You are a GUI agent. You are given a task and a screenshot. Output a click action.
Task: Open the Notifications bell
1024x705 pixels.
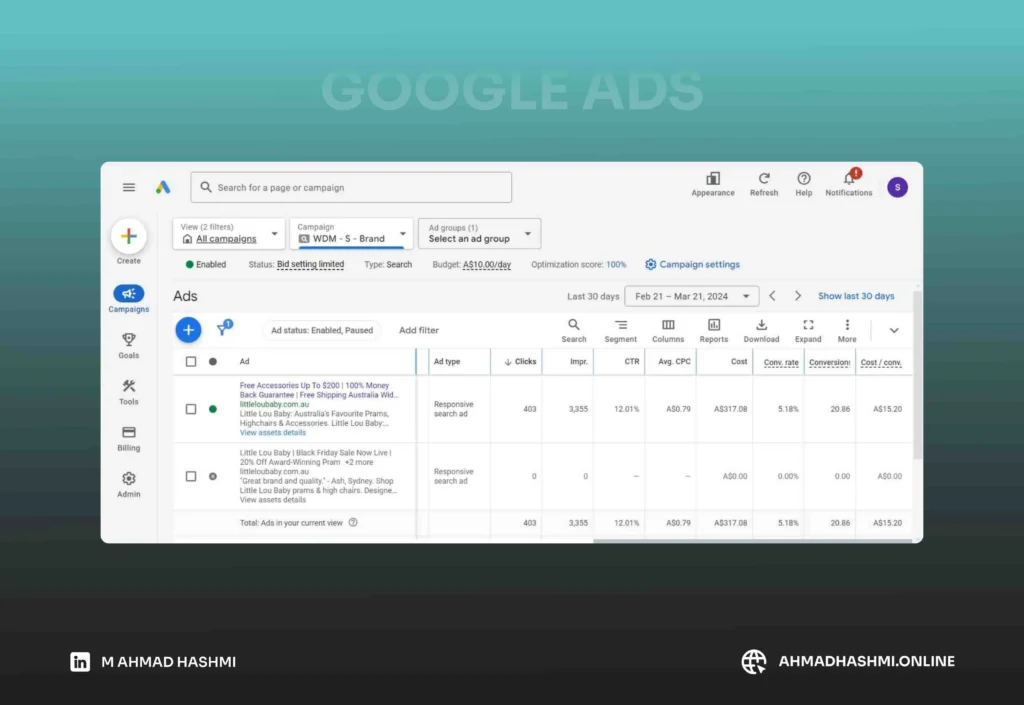point(848,179)
